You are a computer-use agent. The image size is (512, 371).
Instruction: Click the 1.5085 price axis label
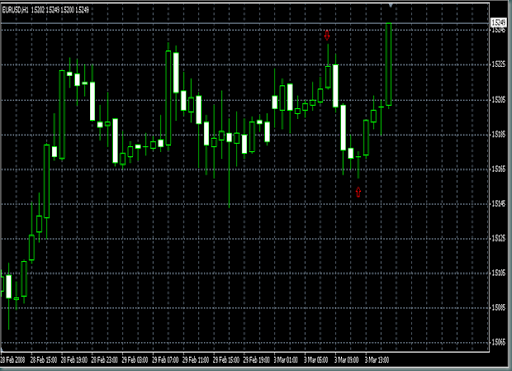pos(498,307)
